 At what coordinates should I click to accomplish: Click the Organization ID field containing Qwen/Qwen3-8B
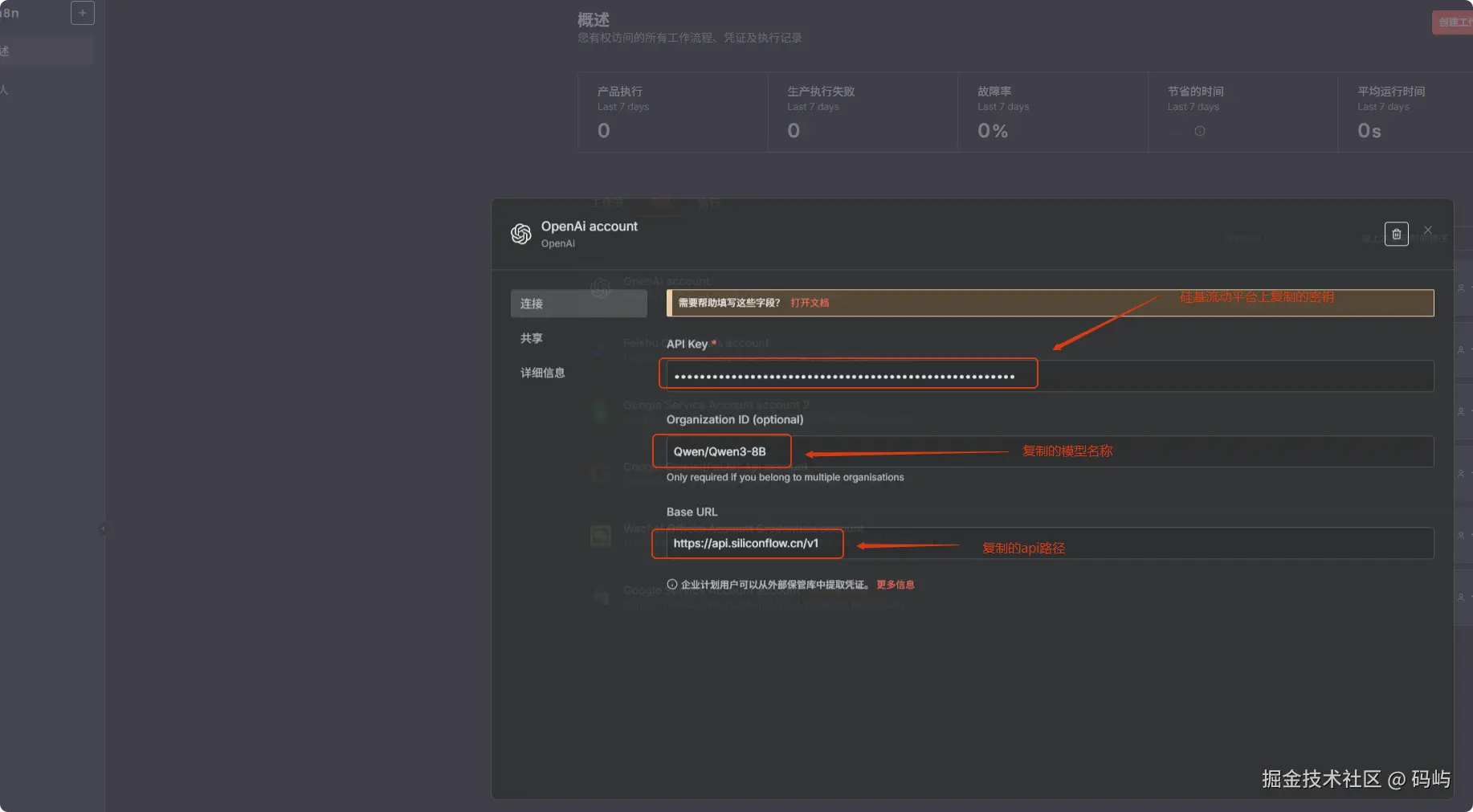[x=1050, y=451]
